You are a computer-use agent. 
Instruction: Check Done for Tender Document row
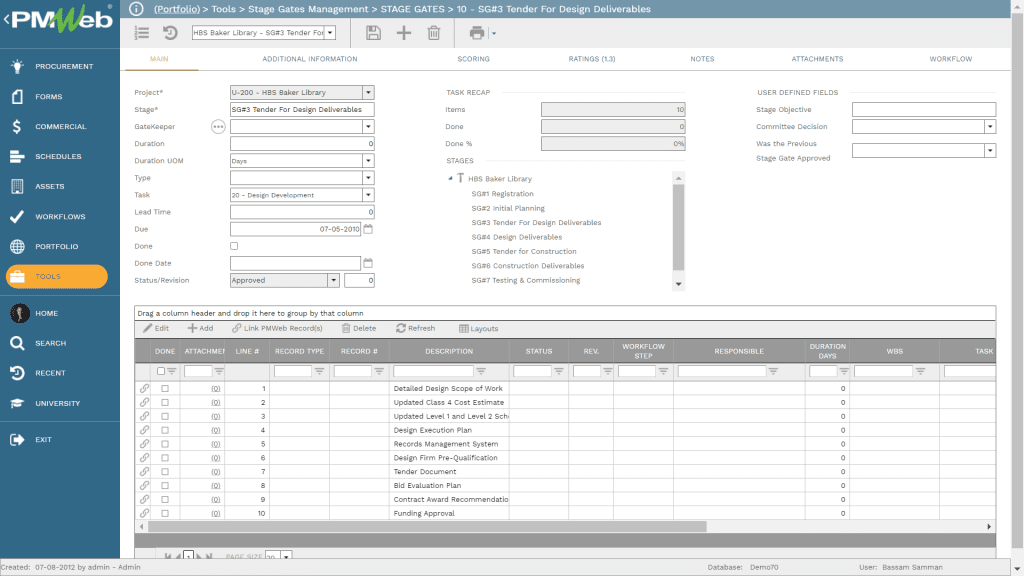[165, 472]
